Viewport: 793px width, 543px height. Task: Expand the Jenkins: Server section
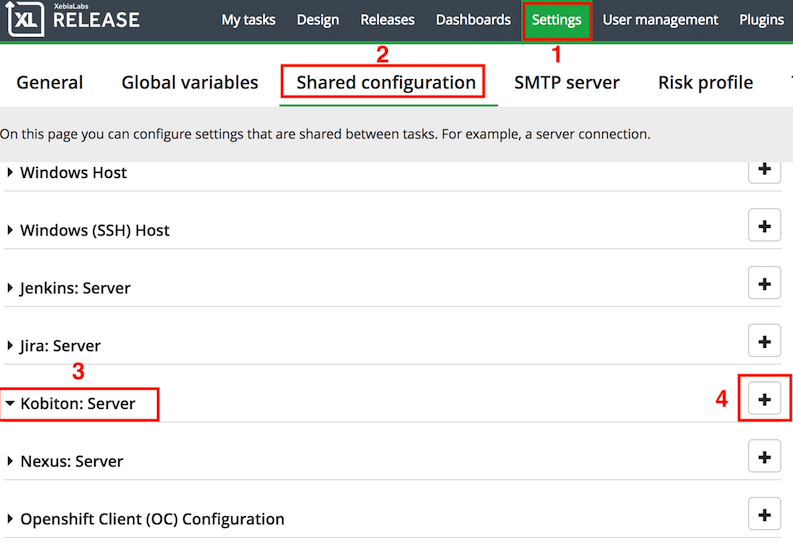[74, 288]
